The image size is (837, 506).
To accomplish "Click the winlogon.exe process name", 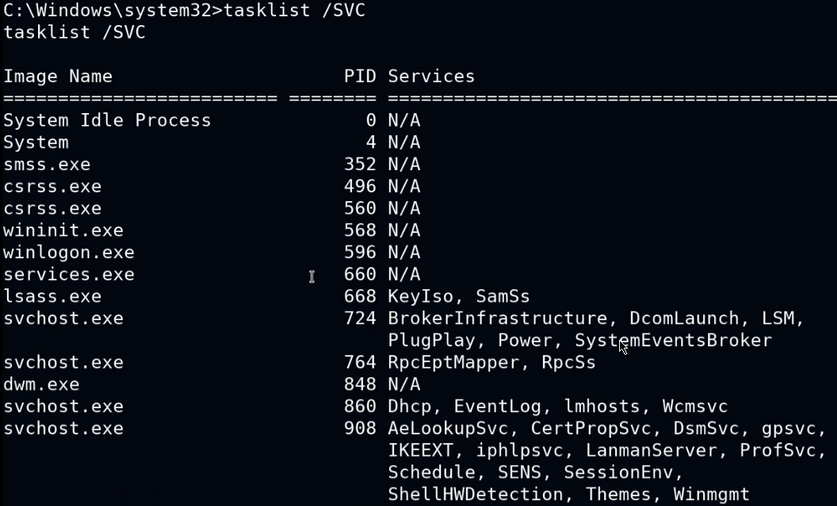I will pos(69,252).
